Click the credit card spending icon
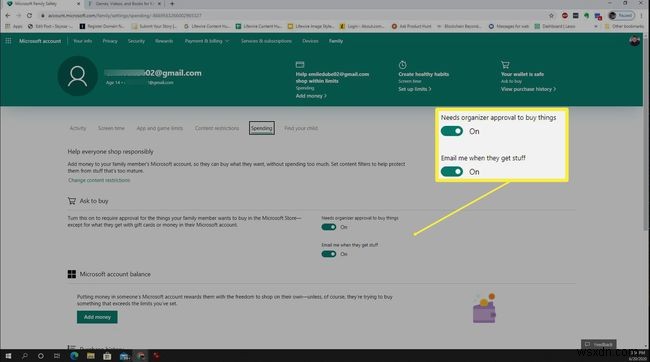 click(300, 64)
